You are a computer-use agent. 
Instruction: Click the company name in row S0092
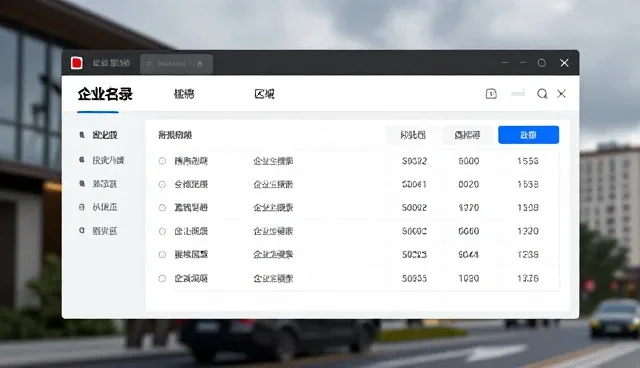191,208
